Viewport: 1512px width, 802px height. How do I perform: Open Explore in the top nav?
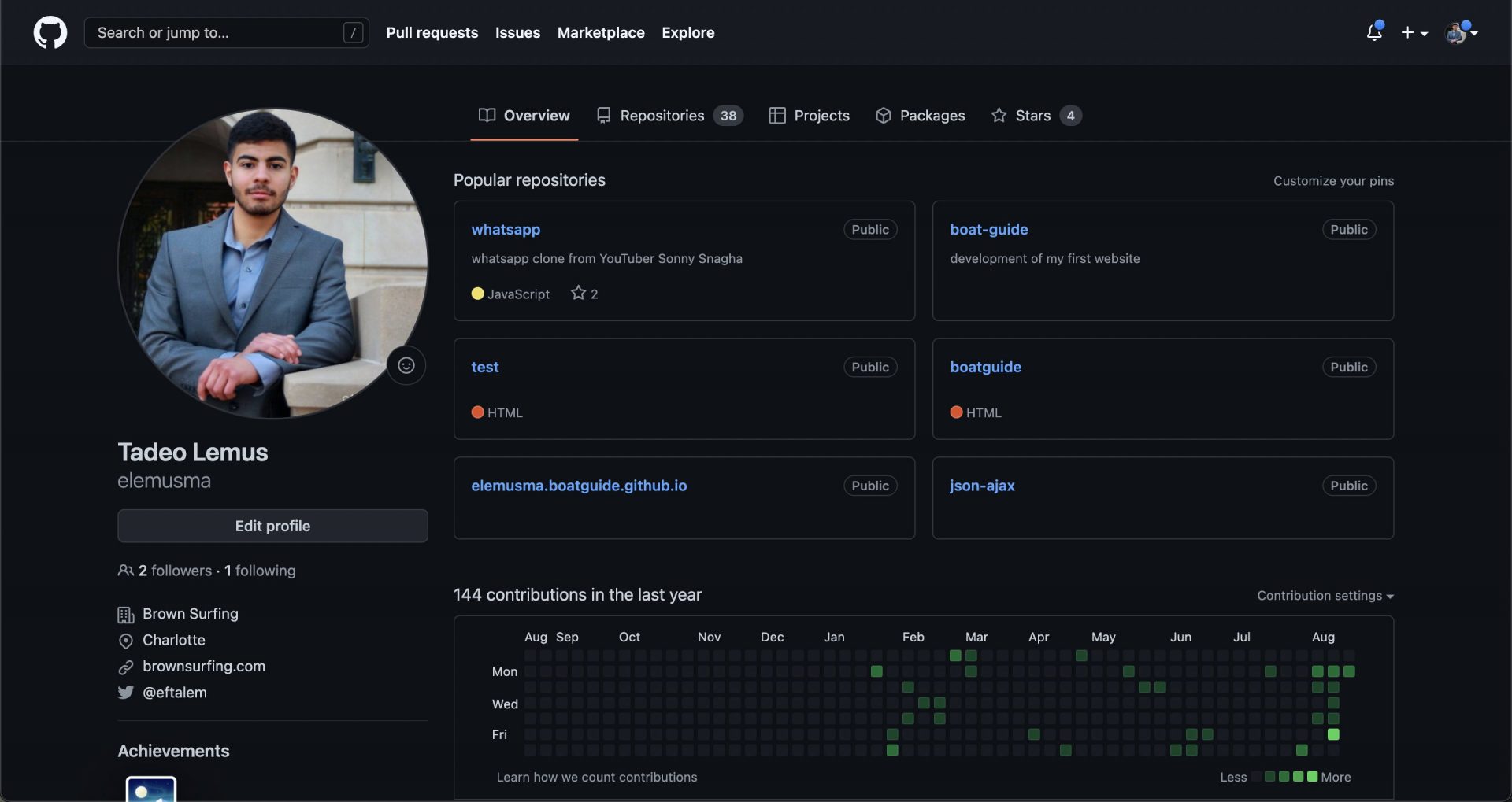(x=688, y=32)
